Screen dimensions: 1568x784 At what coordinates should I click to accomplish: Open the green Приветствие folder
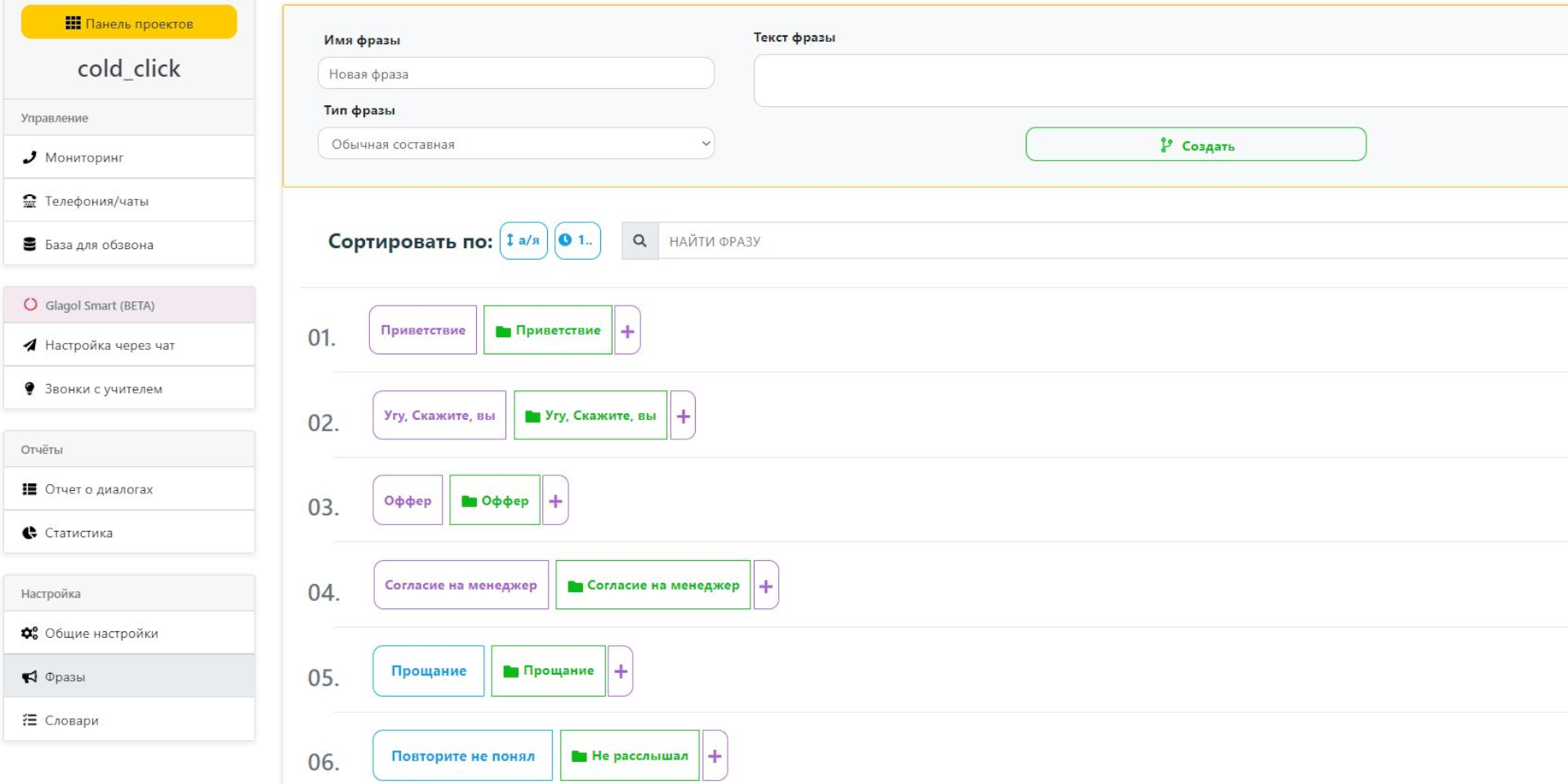[x=548, y=331]
